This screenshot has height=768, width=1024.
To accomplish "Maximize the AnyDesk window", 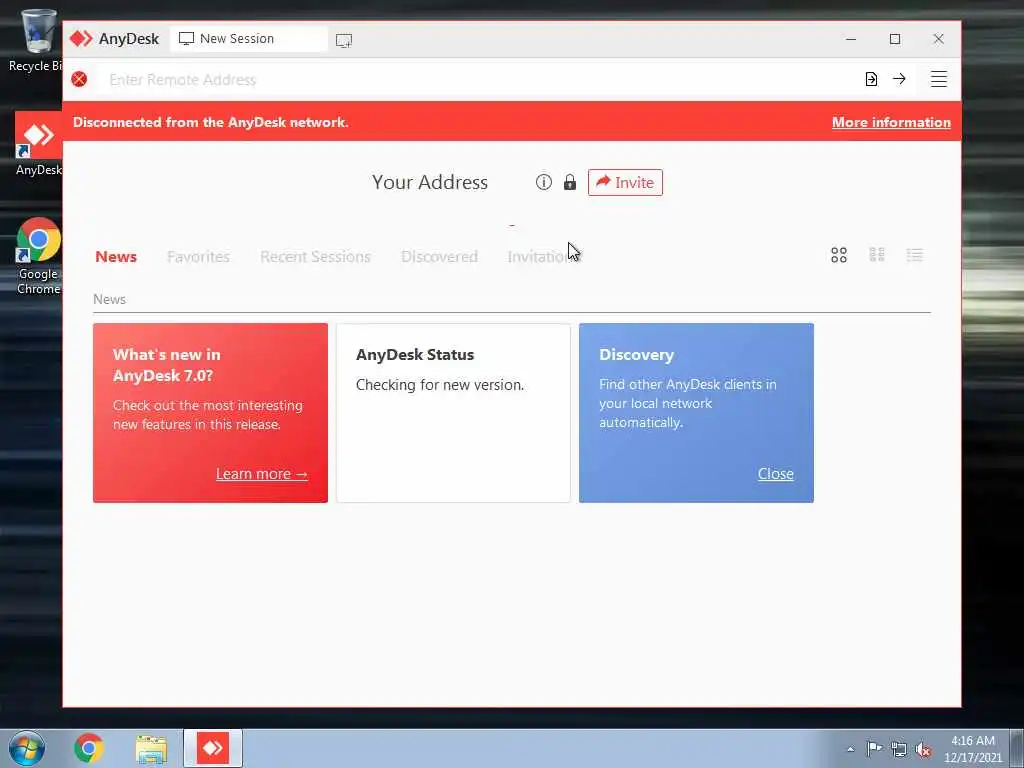I will point(895,39).
